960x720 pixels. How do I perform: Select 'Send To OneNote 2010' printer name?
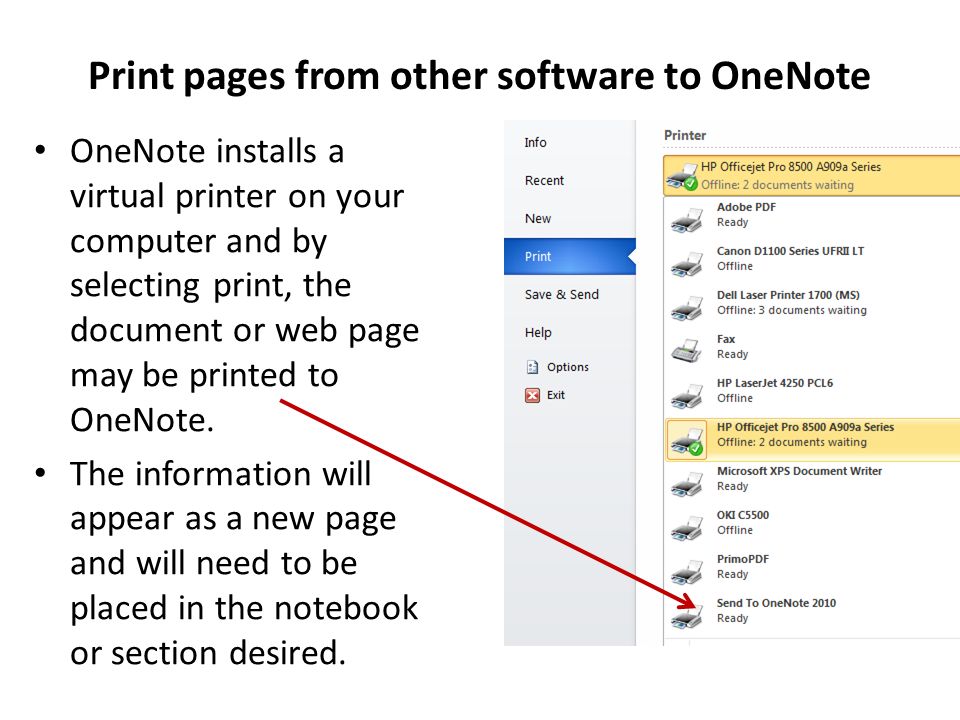[776, 603]
